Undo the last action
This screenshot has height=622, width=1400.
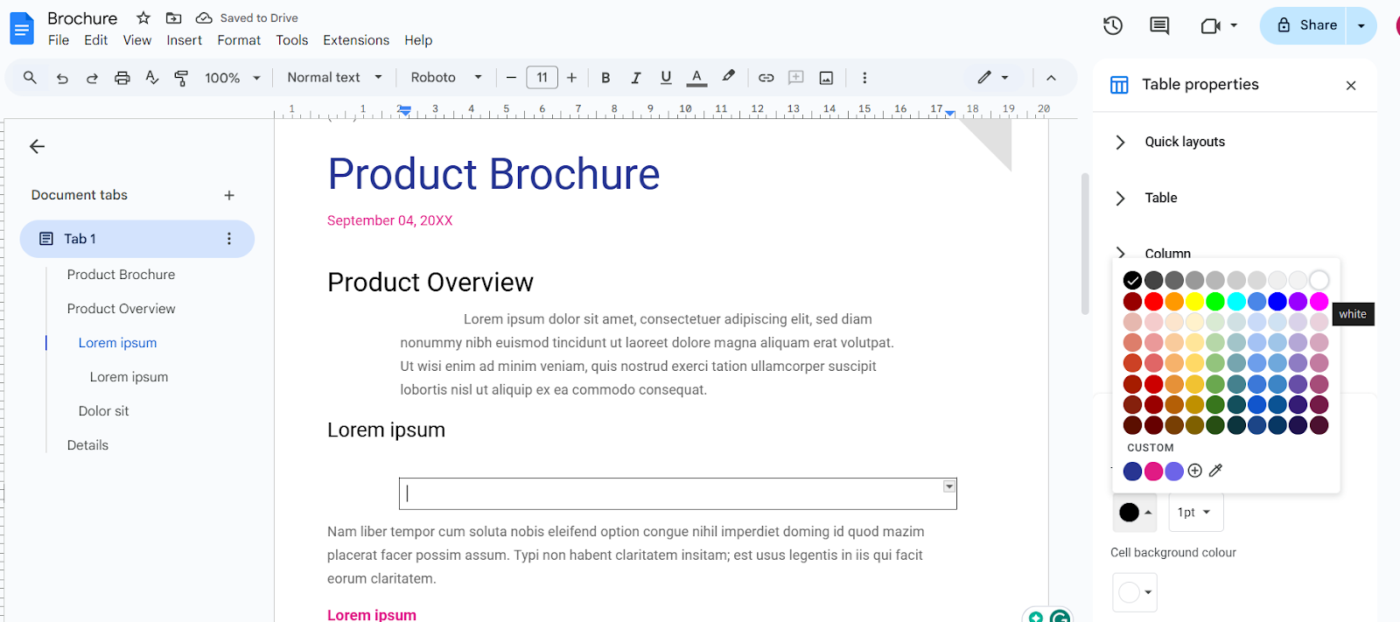(x=62, y=77)
